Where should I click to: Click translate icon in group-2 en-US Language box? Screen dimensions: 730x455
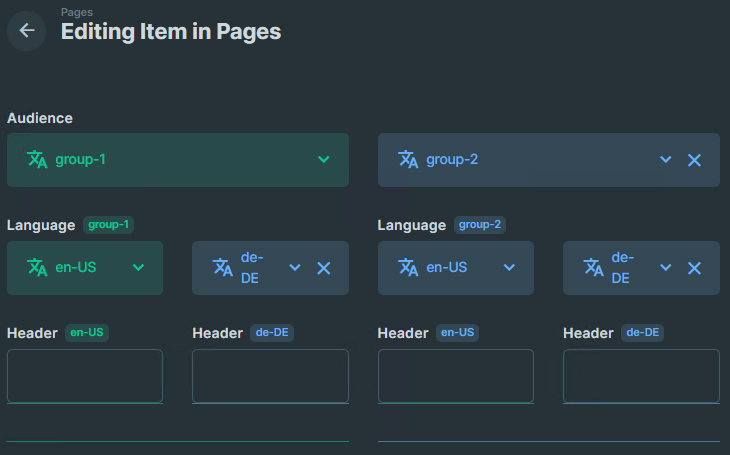408,267
